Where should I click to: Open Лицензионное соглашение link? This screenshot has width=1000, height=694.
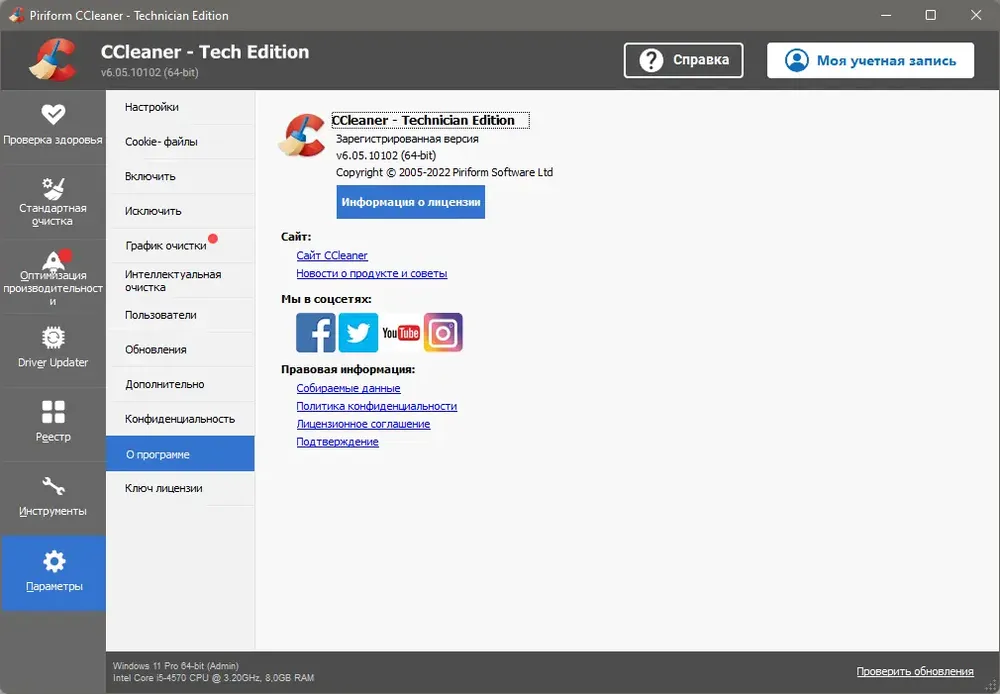[364, 424]
